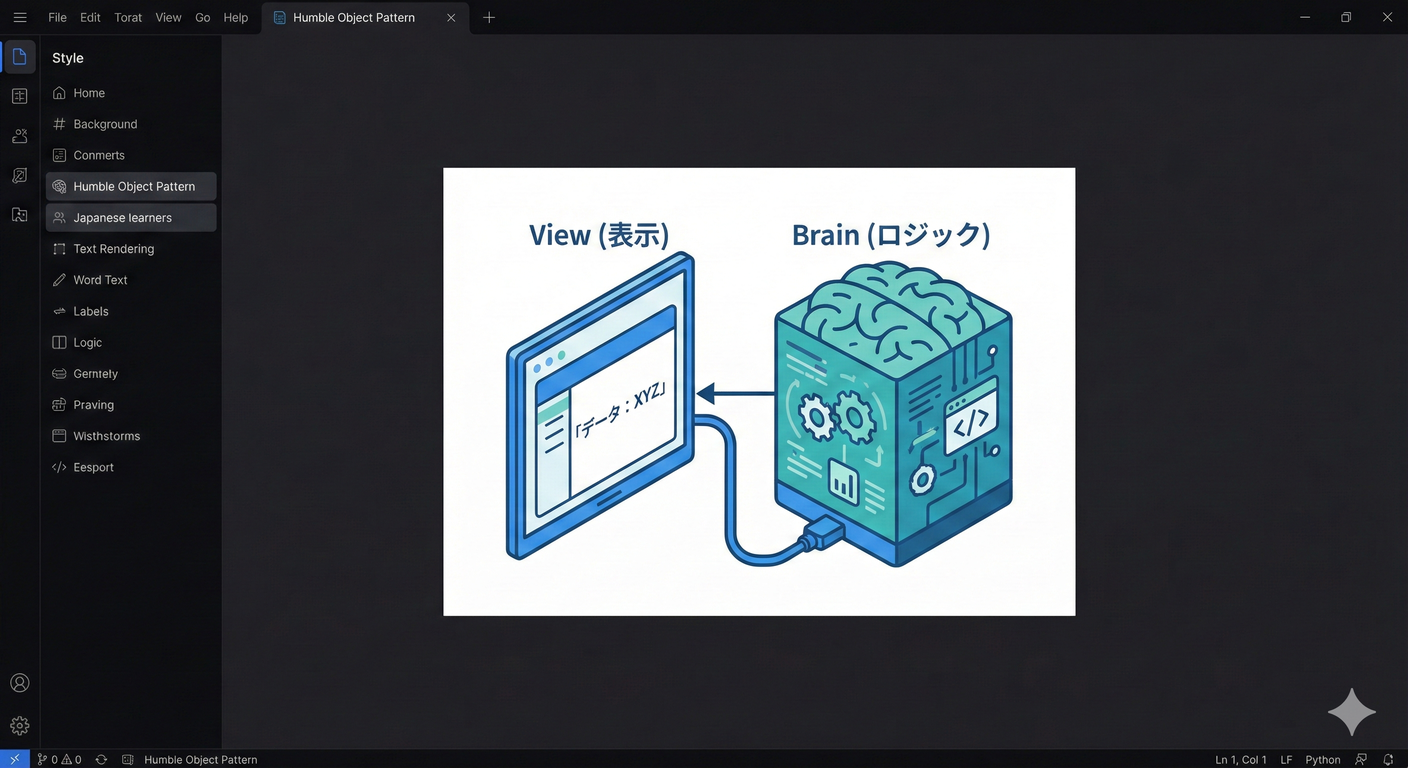Open the hamburger menu in title bar

(20, 17)
